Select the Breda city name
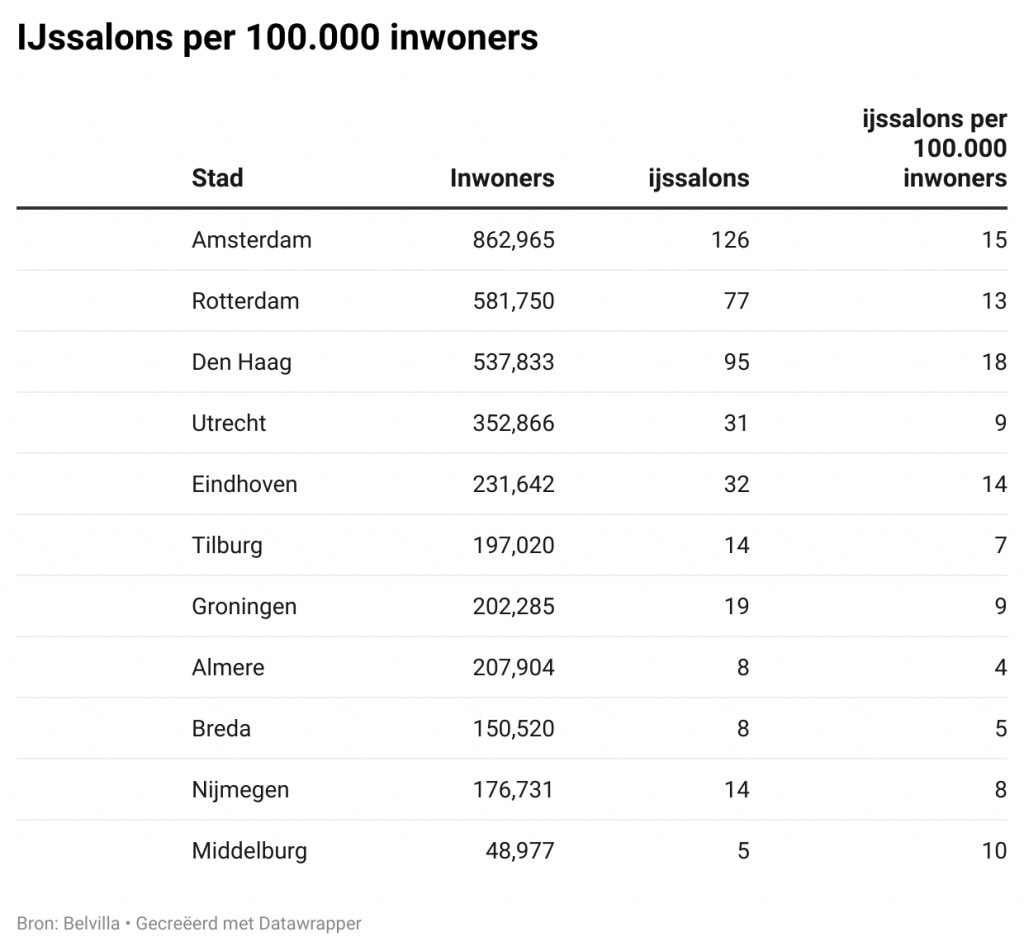 click(x=221, y=728)
